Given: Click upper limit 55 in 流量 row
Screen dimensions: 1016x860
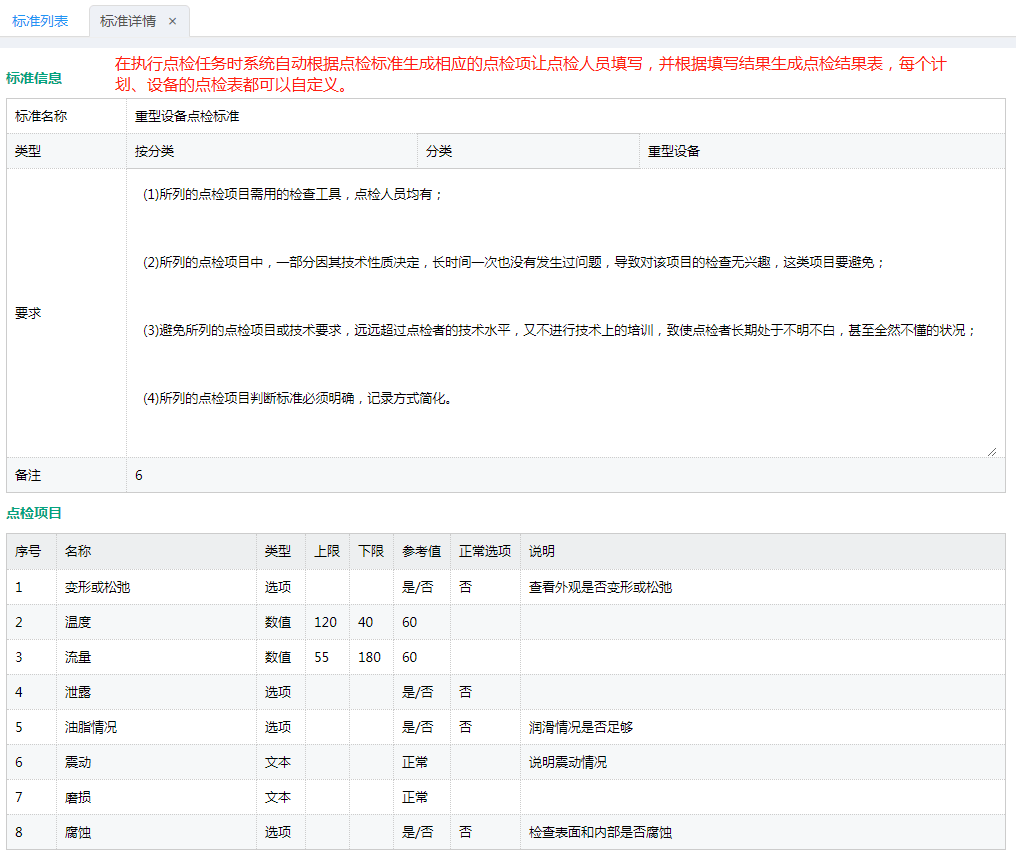Looking at the screenshot, I should (x=321, y=657).
